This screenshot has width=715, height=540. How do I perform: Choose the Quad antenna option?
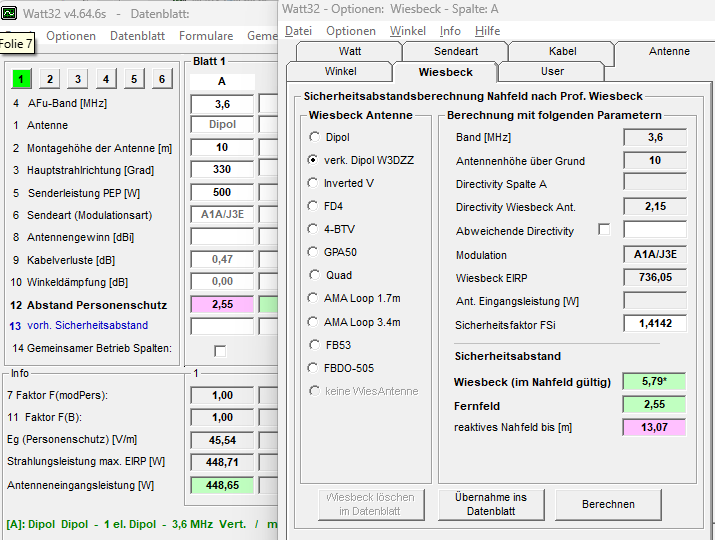point(314,275)
